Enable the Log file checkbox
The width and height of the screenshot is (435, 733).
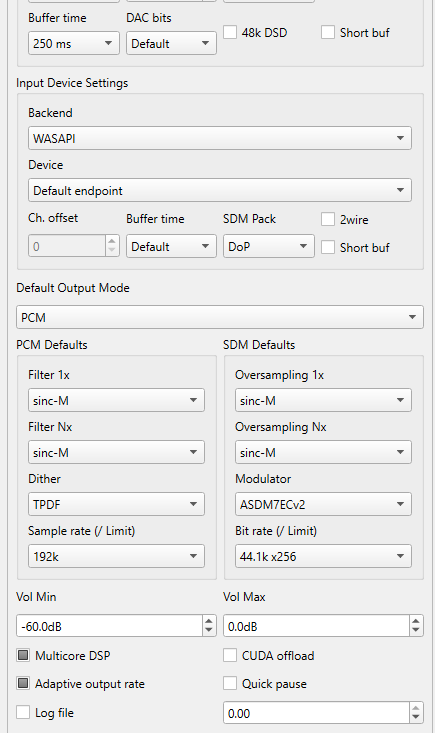(23, 712)
